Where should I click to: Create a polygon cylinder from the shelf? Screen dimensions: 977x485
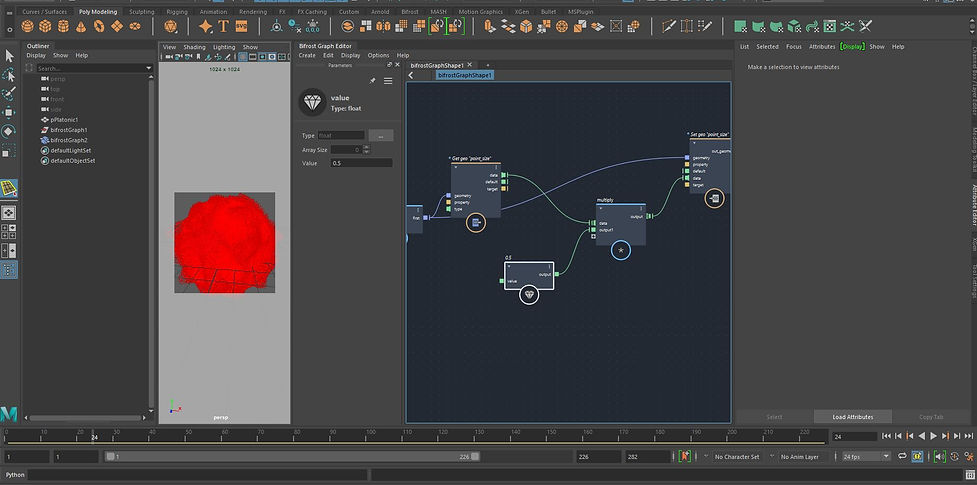coord(63,26)
